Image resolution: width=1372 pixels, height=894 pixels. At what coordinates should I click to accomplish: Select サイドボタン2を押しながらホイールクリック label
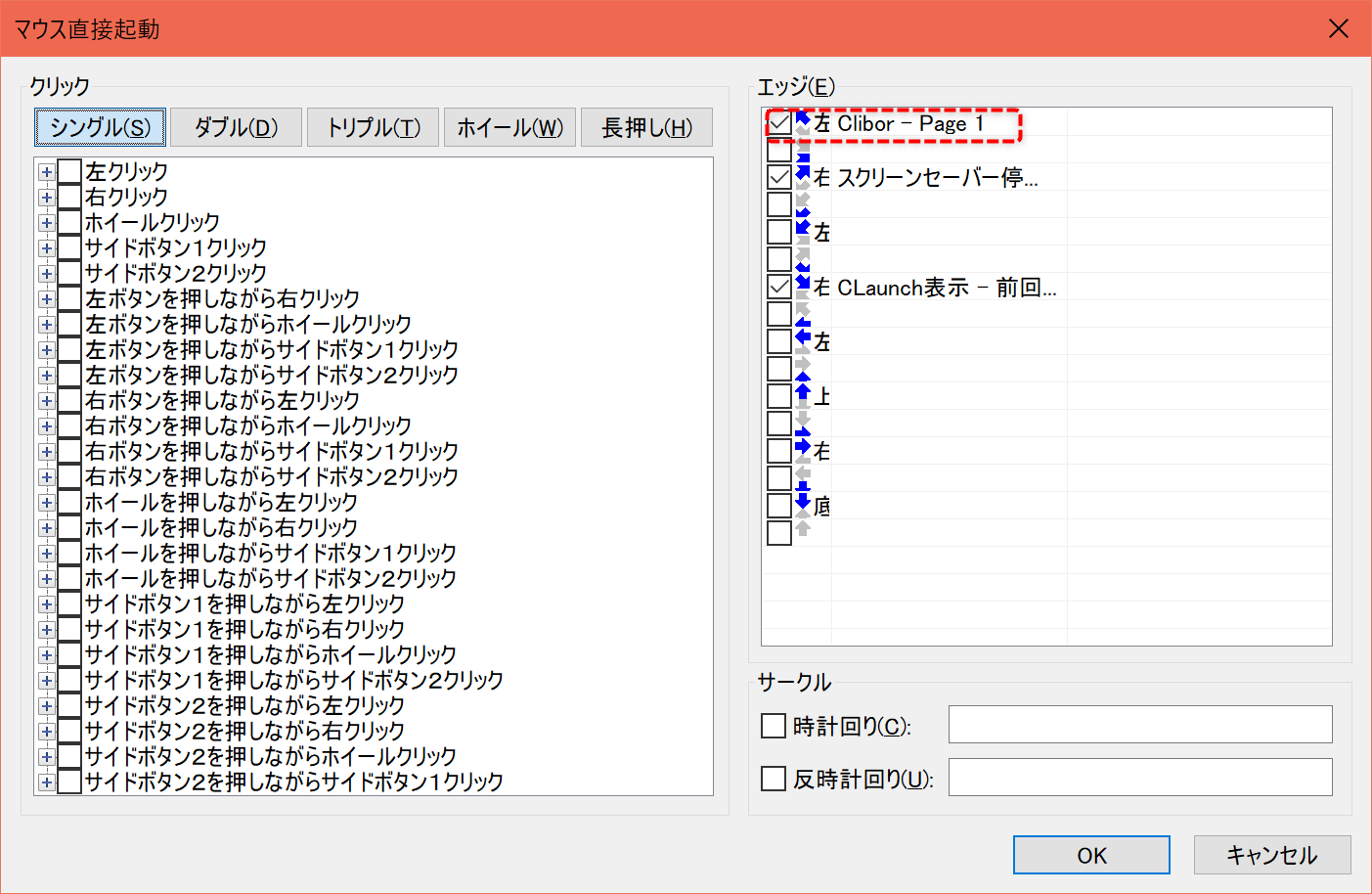point(271,756)
